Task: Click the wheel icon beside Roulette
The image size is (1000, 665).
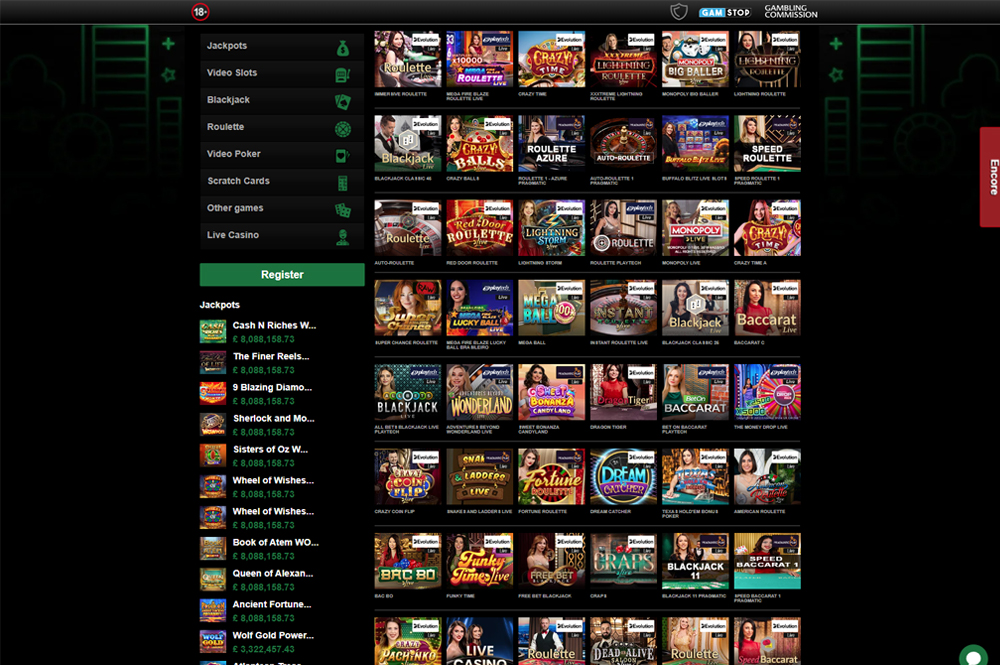Action: click(342, 129)
